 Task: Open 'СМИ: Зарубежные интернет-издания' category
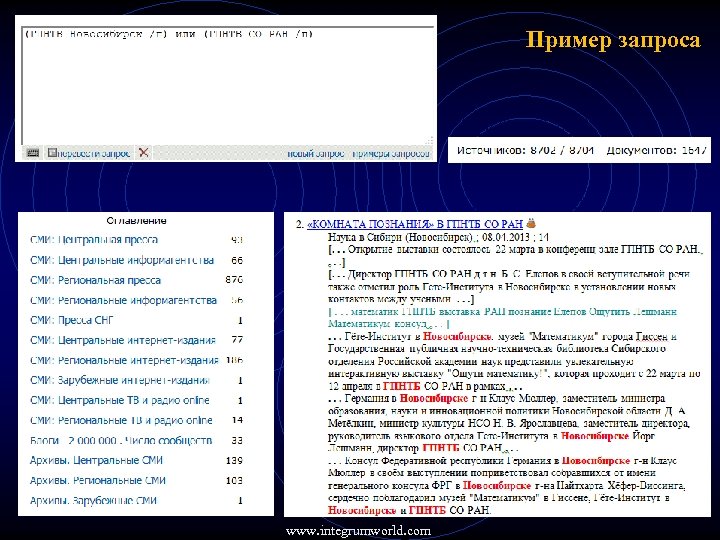point(119,380)
